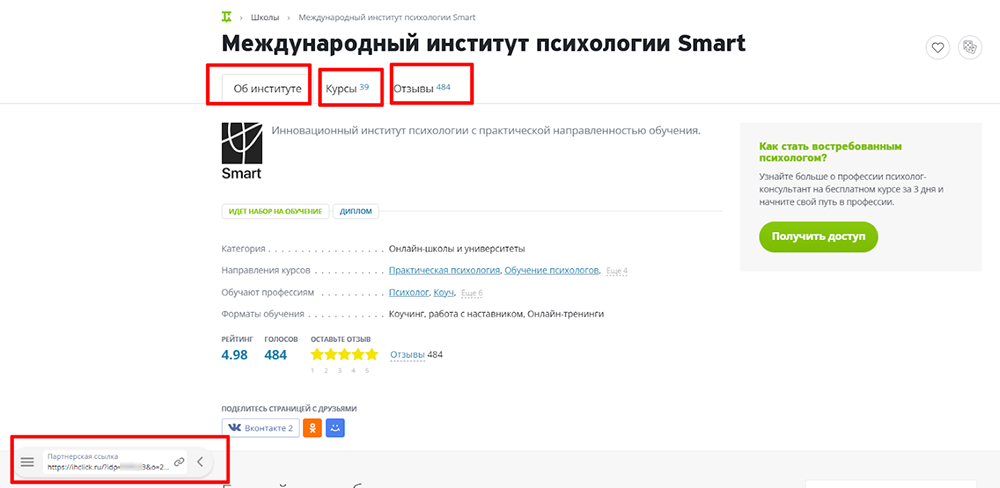Click the 484 votes count under Голосов
This screenshot has width=1000, height=488.
276,355
